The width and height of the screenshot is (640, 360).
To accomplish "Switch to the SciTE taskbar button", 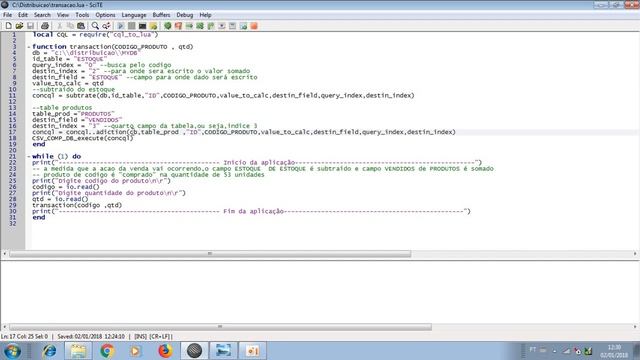I will [194, 351].
